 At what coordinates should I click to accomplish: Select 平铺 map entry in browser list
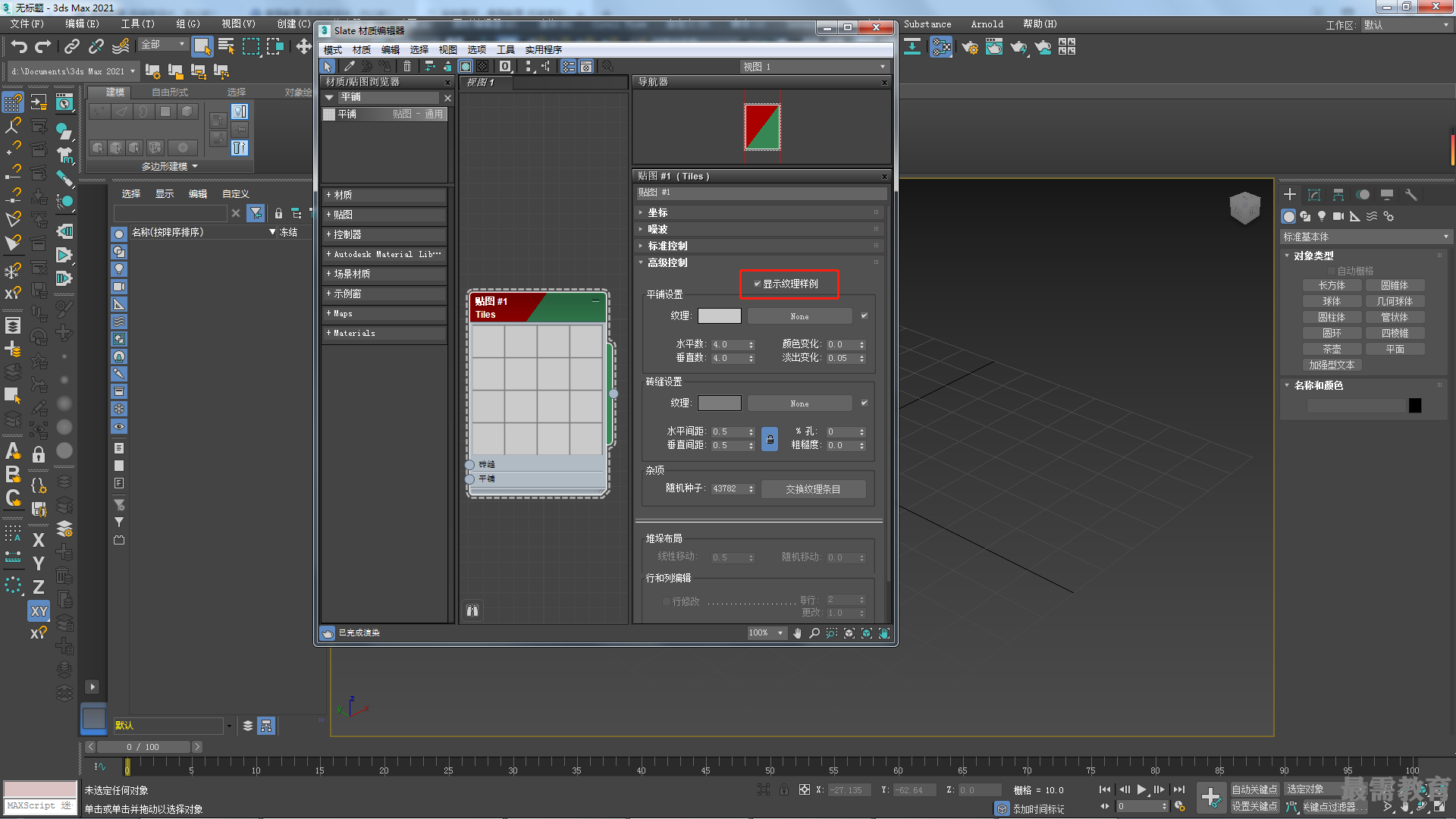coord(384,114)
